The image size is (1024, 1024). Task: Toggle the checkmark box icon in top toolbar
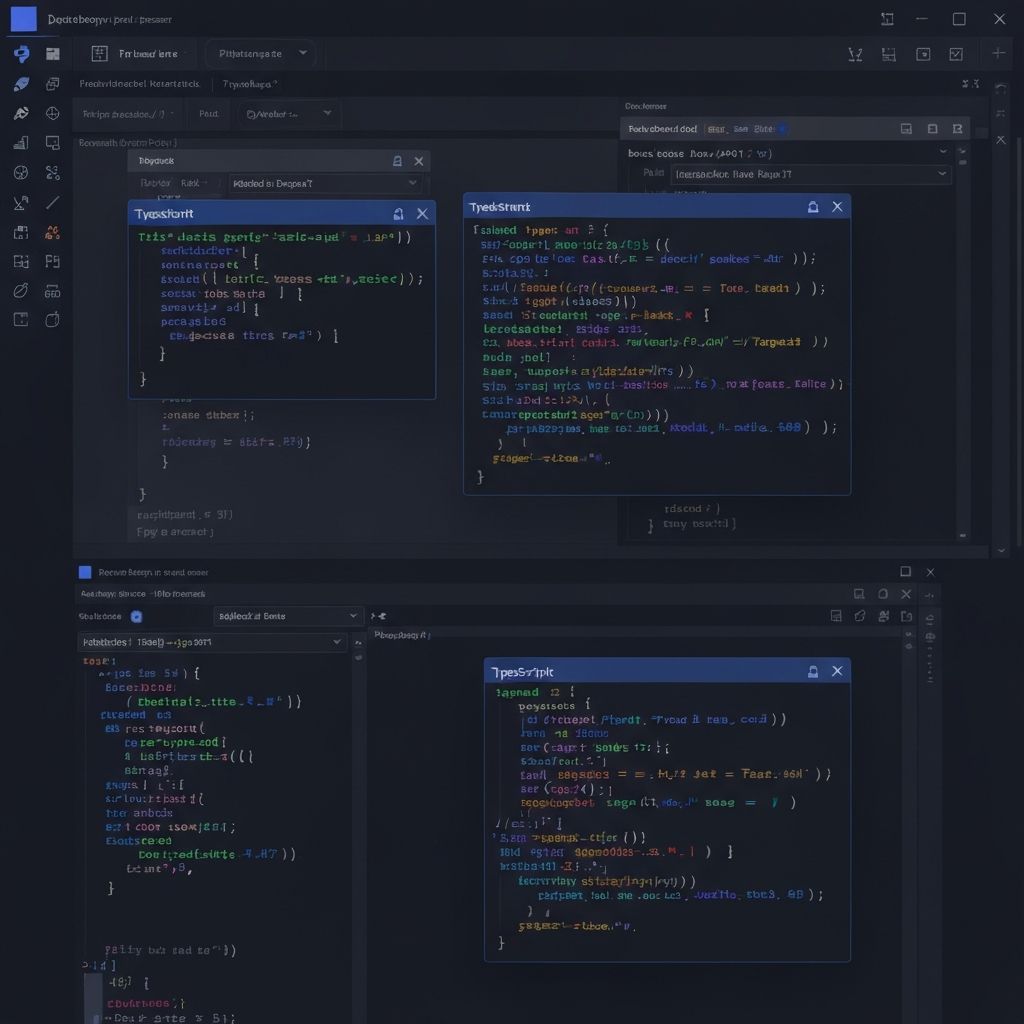tap(956, 54)
